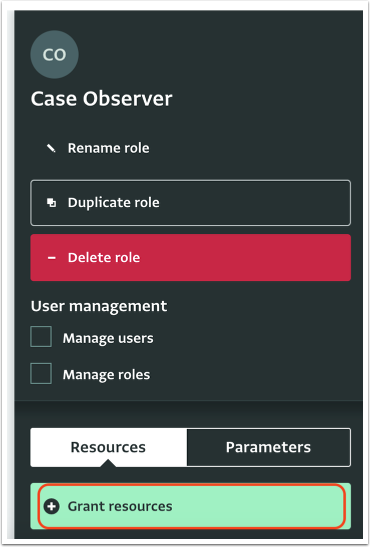Click the pencil icon beside Rename role
This screenshot has height=547, width=370.
pos(51,148)
